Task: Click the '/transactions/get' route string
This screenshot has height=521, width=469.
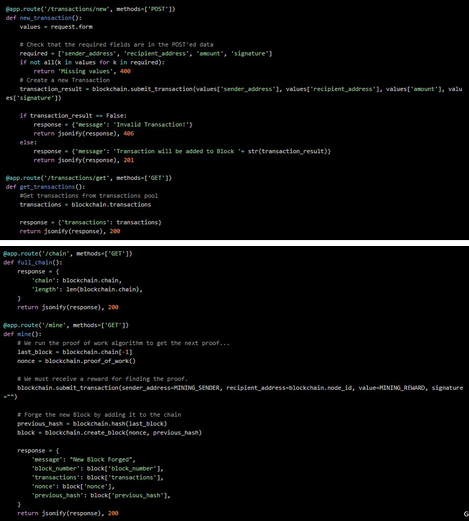Action: pyautogui.click(x=76, y=178)
